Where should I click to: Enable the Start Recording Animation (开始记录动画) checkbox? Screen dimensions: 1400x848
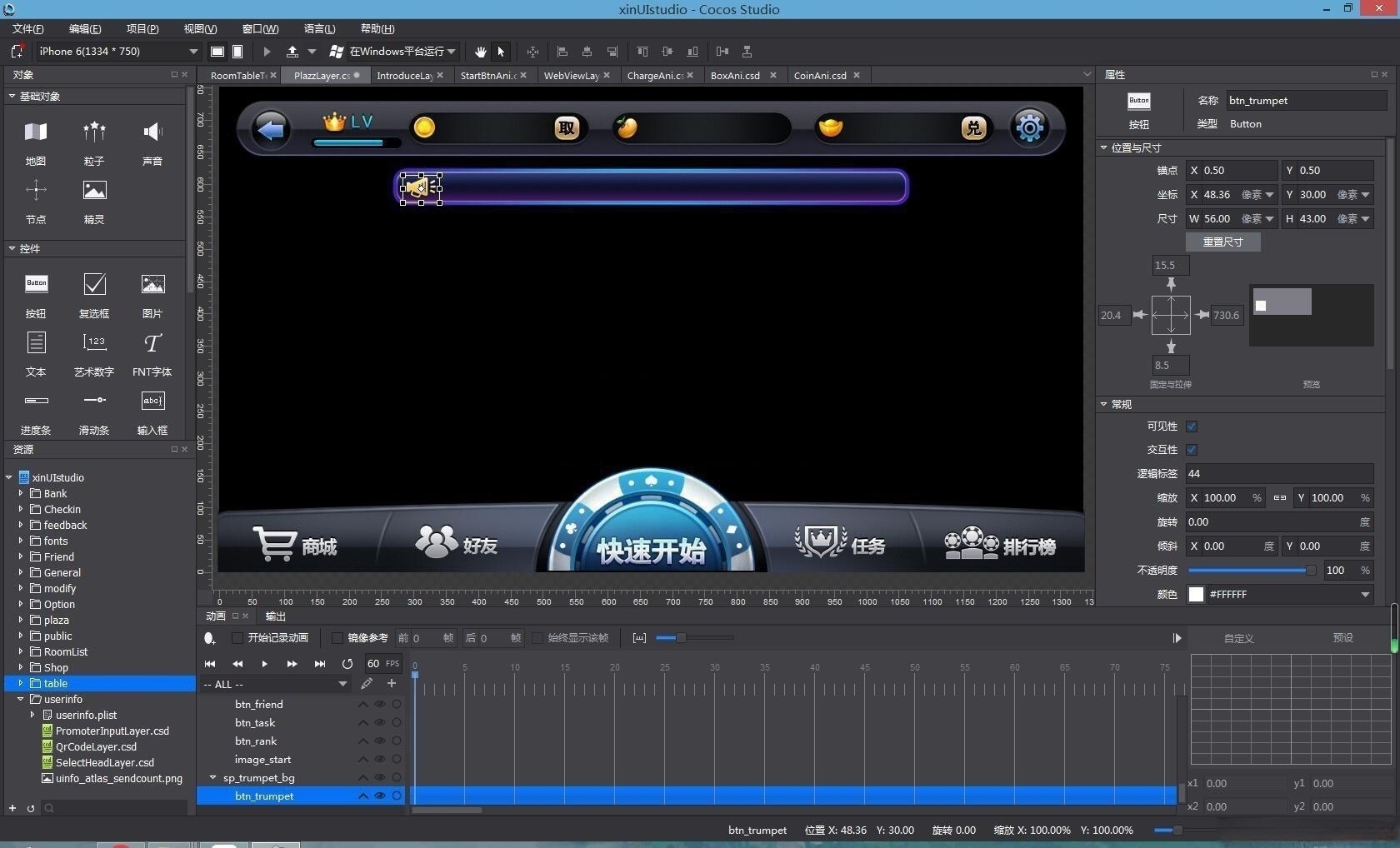point(237,638)
